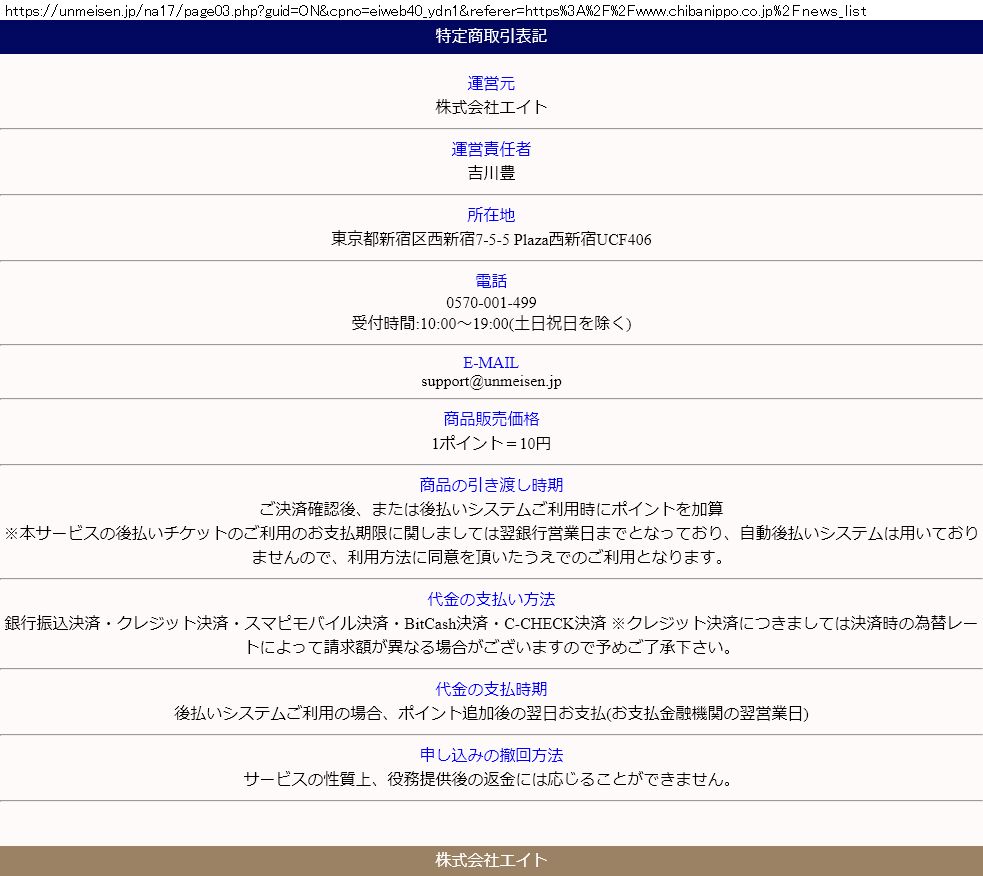The width and height of the screenshot is (983, 876).
Task: Click the 1ポイント＝10円 price text
Action: (491, 443)
